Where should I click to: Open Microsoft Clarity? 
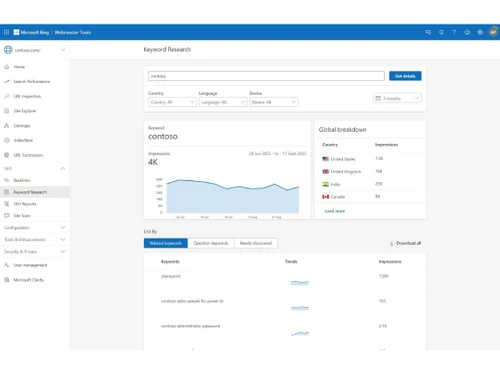pyautogui.click(x=28, y=280)
